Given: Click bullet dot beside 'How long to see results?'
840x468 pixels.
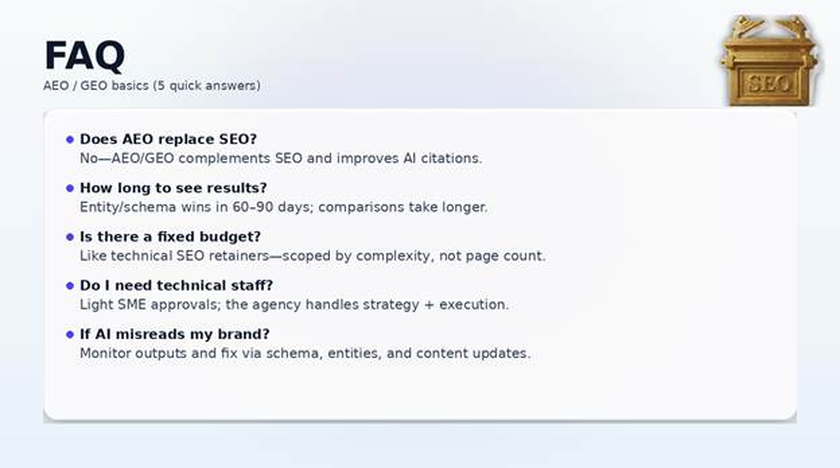Looking at the screenshot, I should (x=70, y=188).
